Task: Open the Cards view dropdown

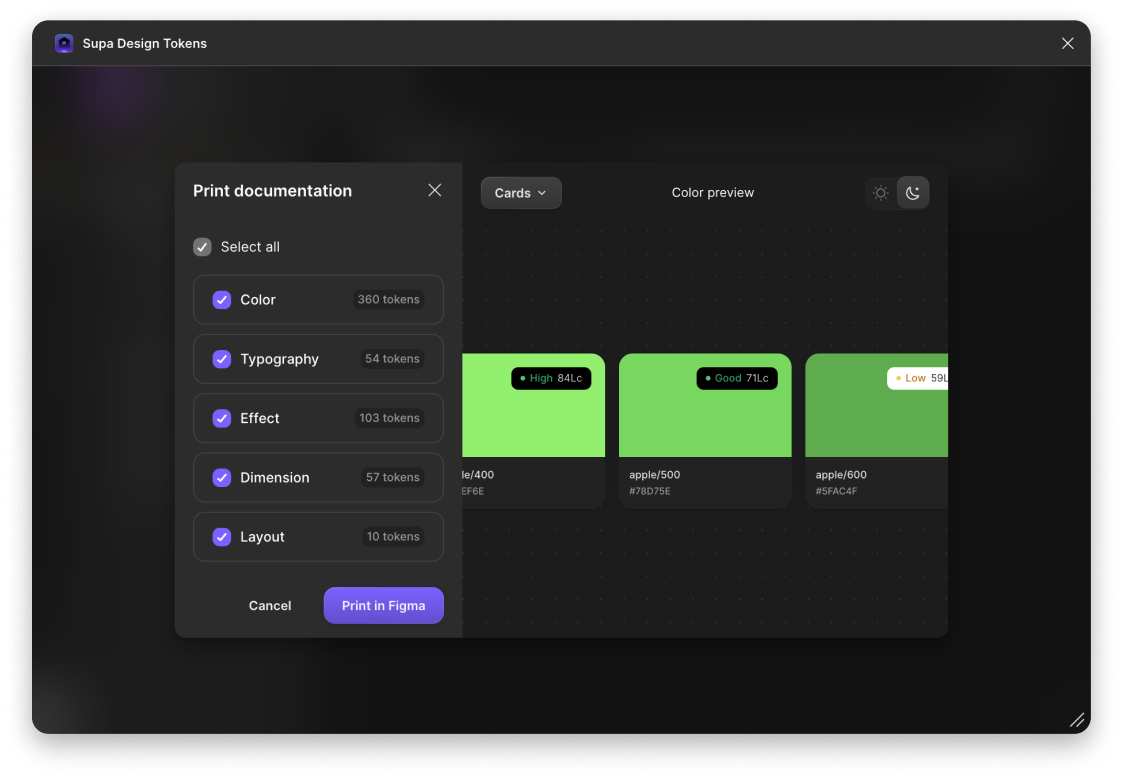Action: [x=521, y=193]
